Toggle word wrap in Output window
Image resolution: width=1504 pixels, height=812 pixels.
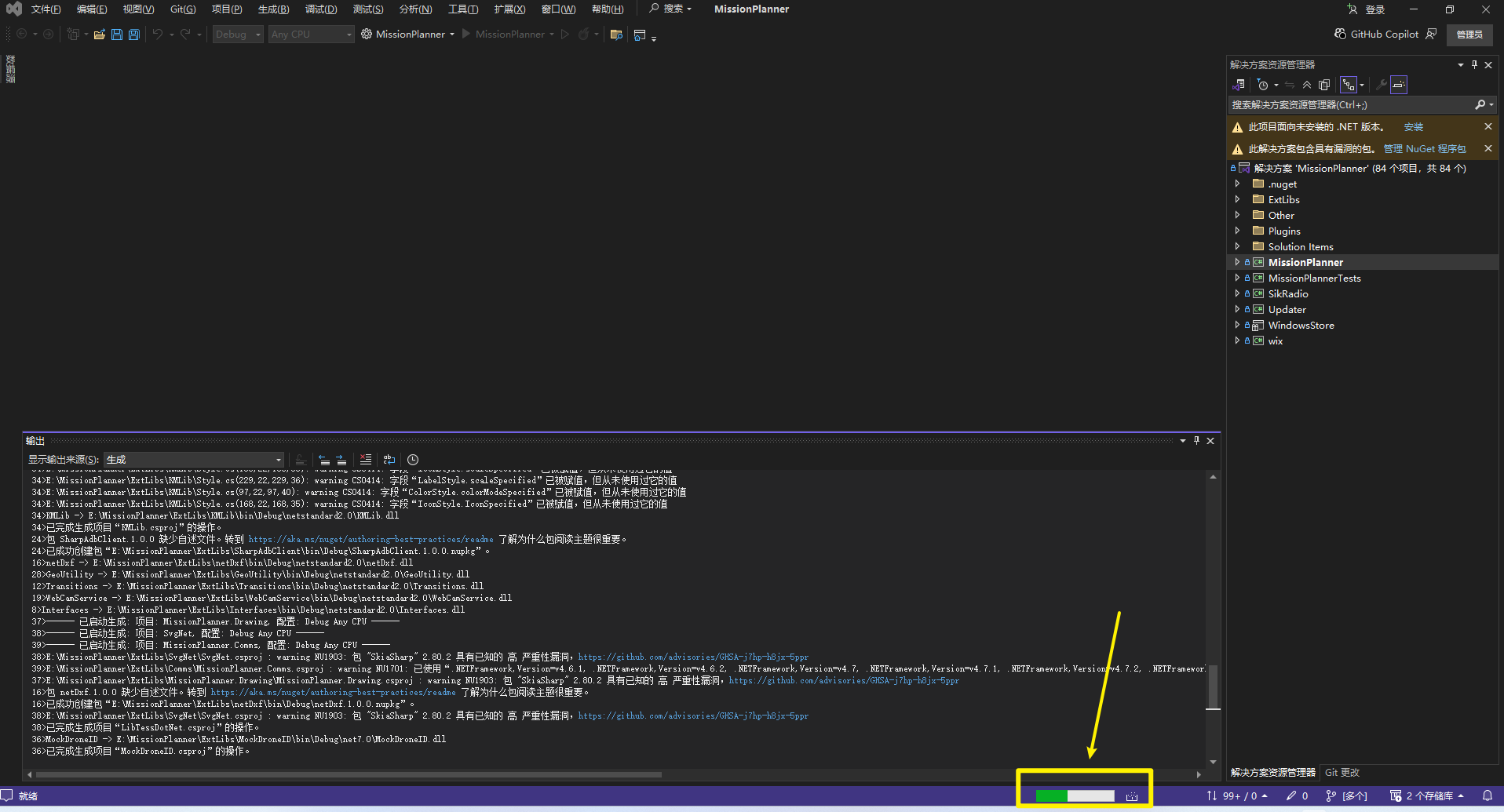click(x=389, y=460)
